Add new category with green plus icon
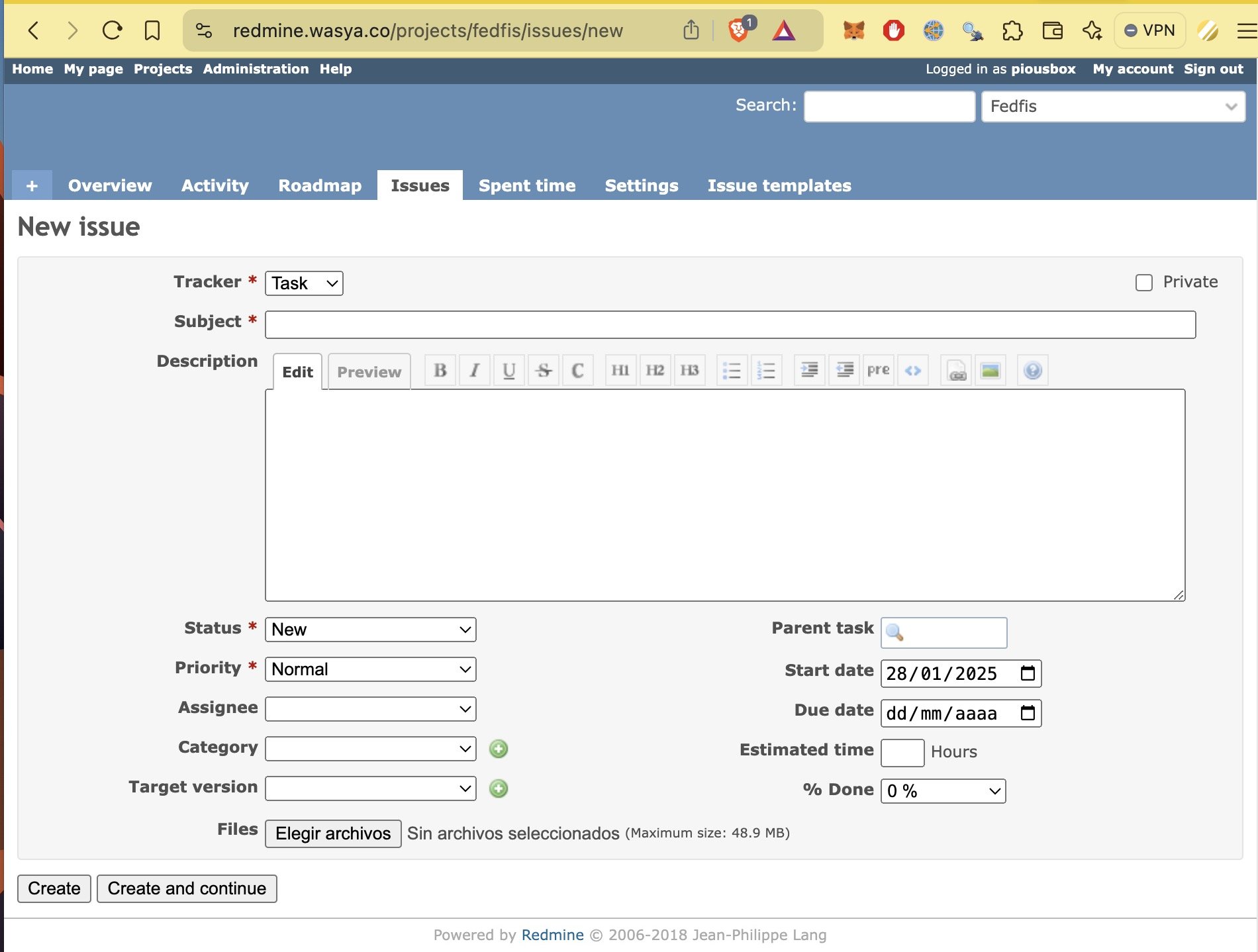 (x=499, y=749)
